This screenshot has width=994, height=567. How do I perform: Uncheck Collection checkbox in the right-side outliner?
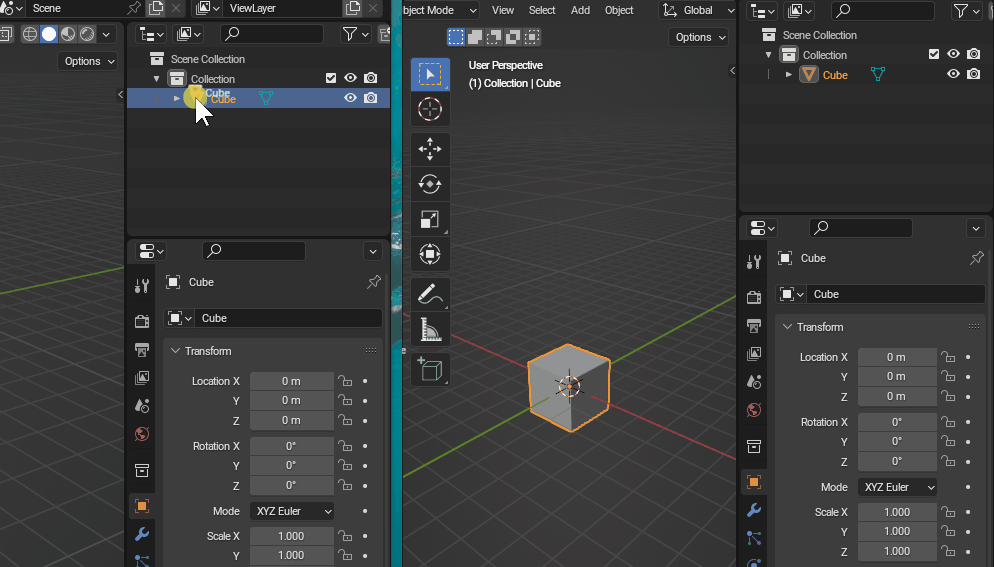pyautogui.click(x=934, y=55)
